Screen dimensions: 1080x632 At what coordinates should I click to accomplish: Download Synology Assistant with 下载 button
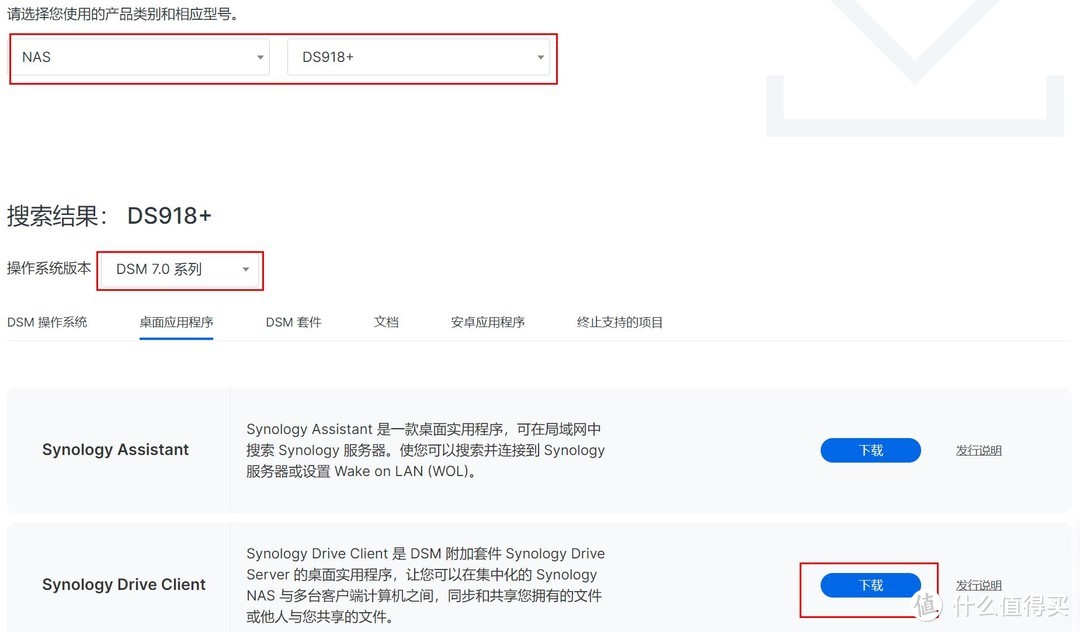871,450
